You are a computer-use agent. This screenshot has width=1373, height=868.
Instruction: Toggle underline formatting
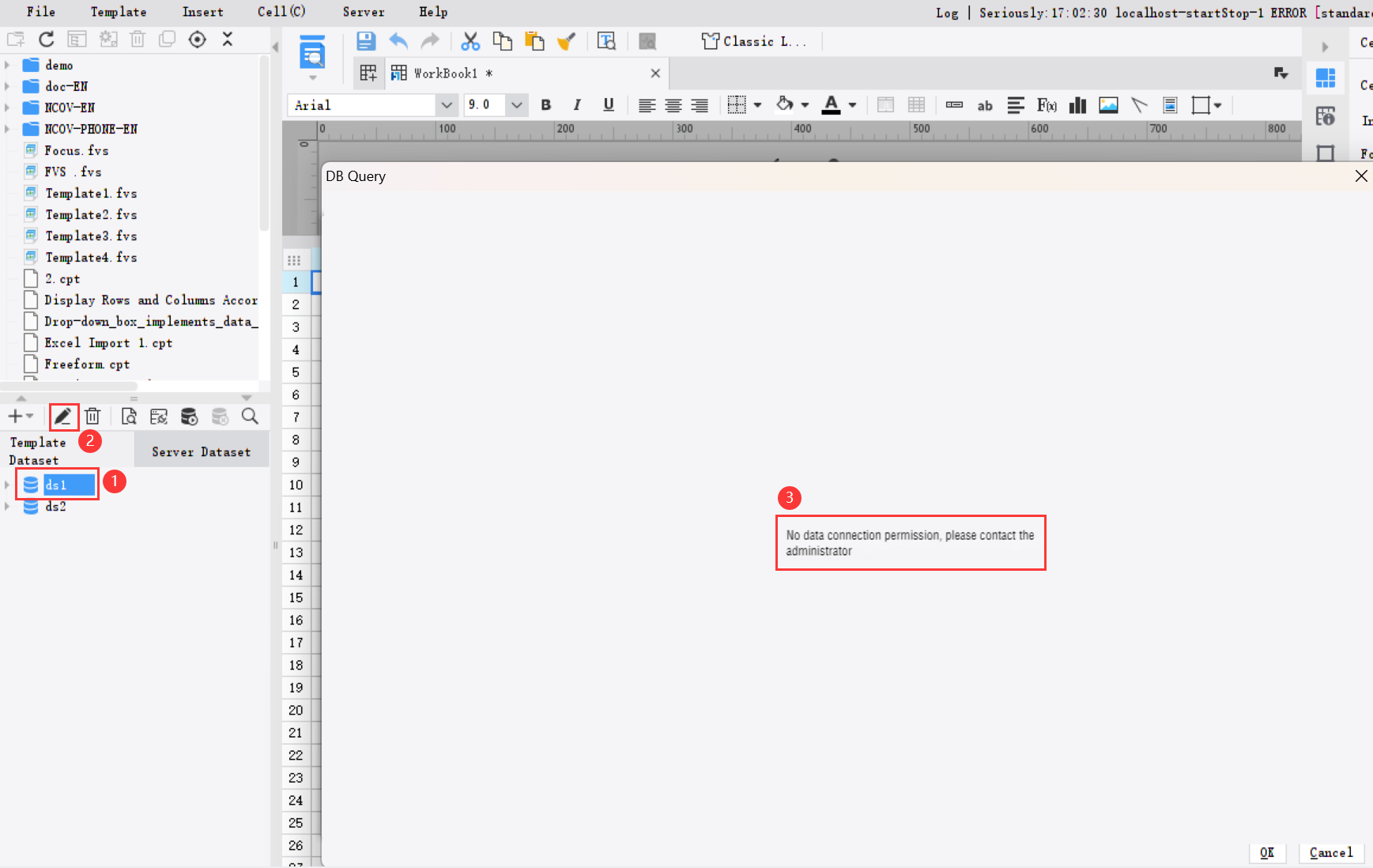click(609, 104)
